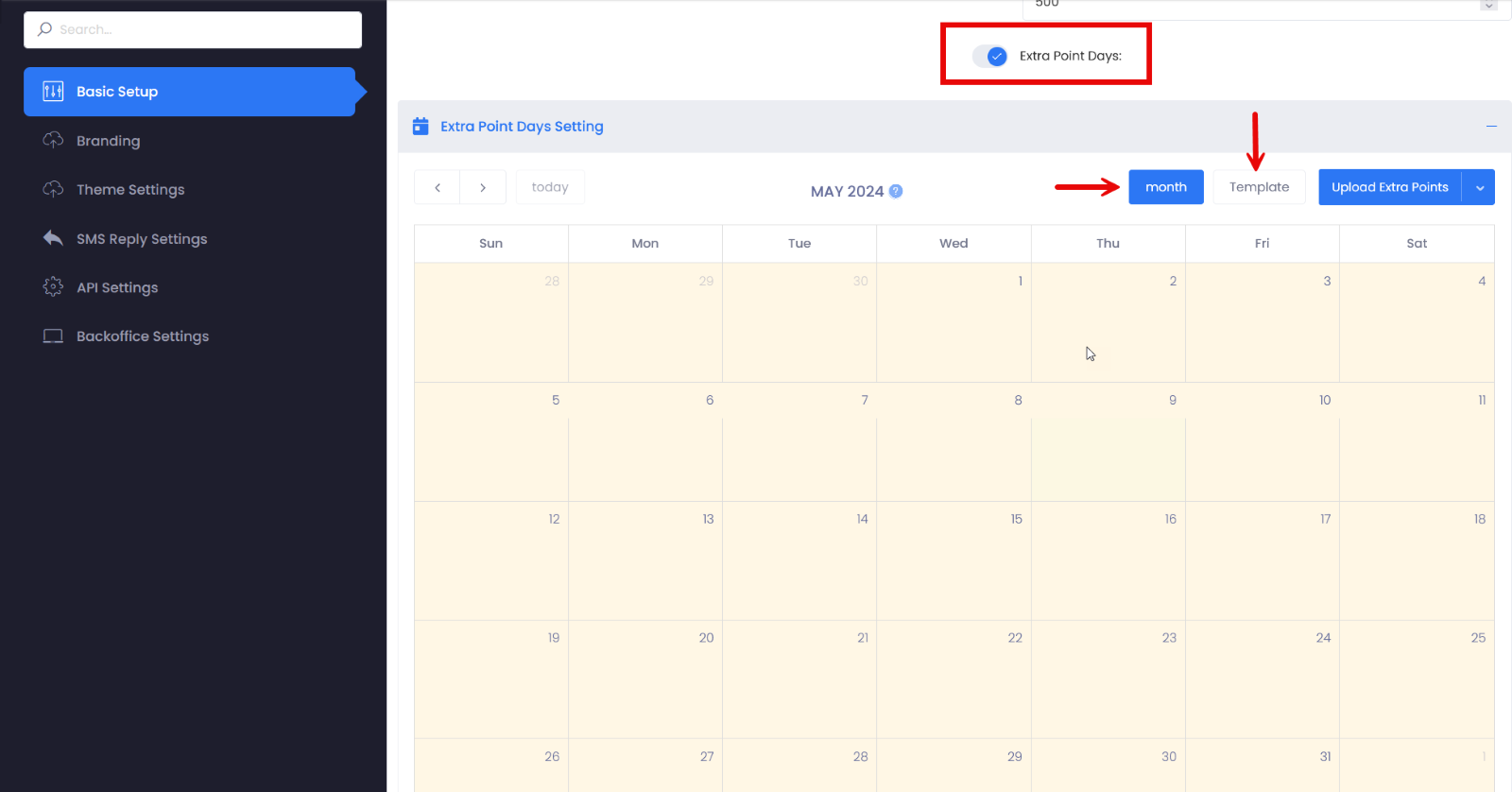Select May 12 on the calendar

tap(491, 560)
